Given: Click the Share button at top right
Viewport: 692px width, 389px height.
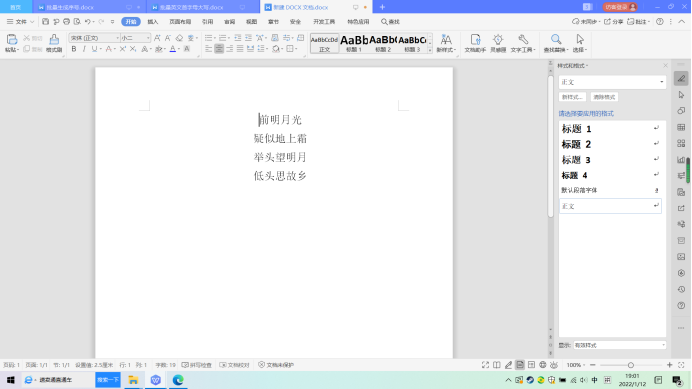Looking at the screenshot, I should (613, 22).
